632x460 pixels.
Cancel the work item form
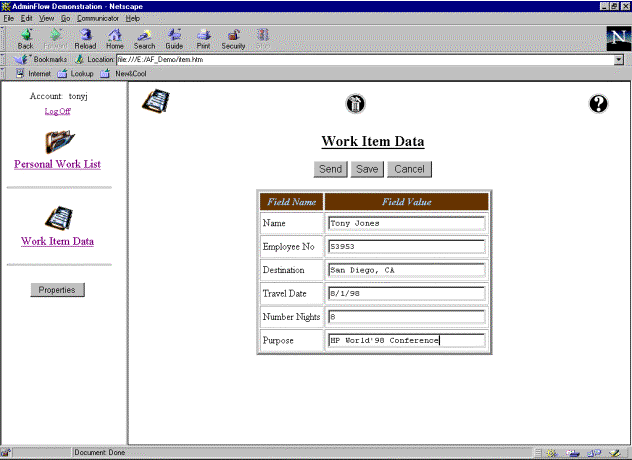pos(409,169)
